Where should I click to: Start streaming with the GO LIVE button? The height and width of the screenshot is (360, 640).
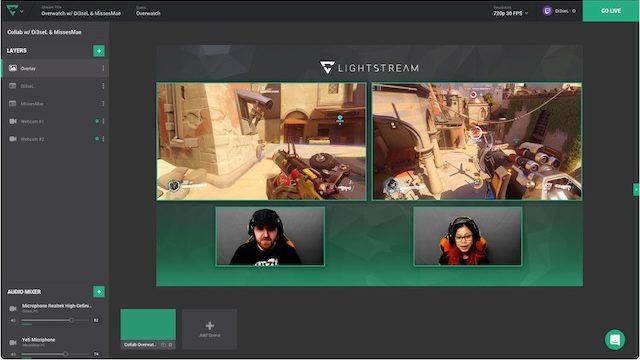pyautogui.click(x=611, y=11)
